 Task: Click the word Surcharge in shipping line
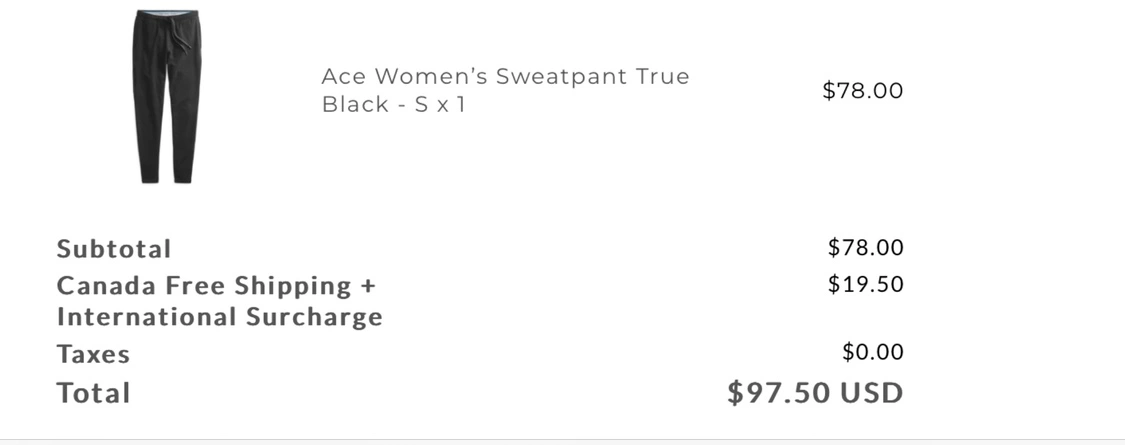pyautogui.click(x=314, y=317)
